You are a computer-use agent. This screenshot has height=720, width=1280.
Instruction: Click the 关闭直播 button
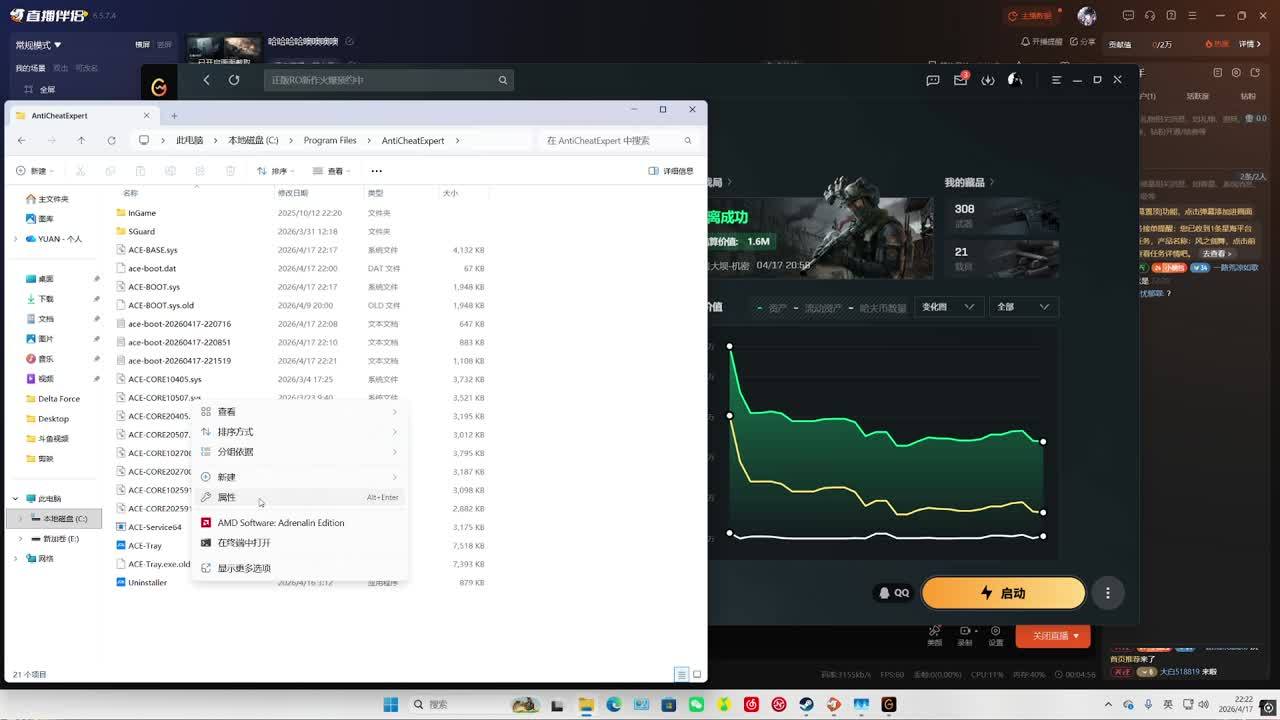(x=1052, y=636)
